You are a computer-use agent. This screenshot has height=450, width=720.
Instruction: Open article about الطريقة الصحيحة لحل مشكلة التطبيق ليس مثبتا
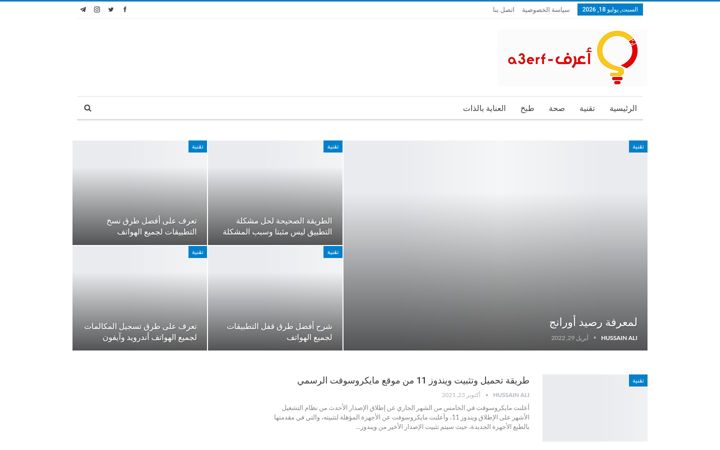pyautogui.click(x=277, y=226)
